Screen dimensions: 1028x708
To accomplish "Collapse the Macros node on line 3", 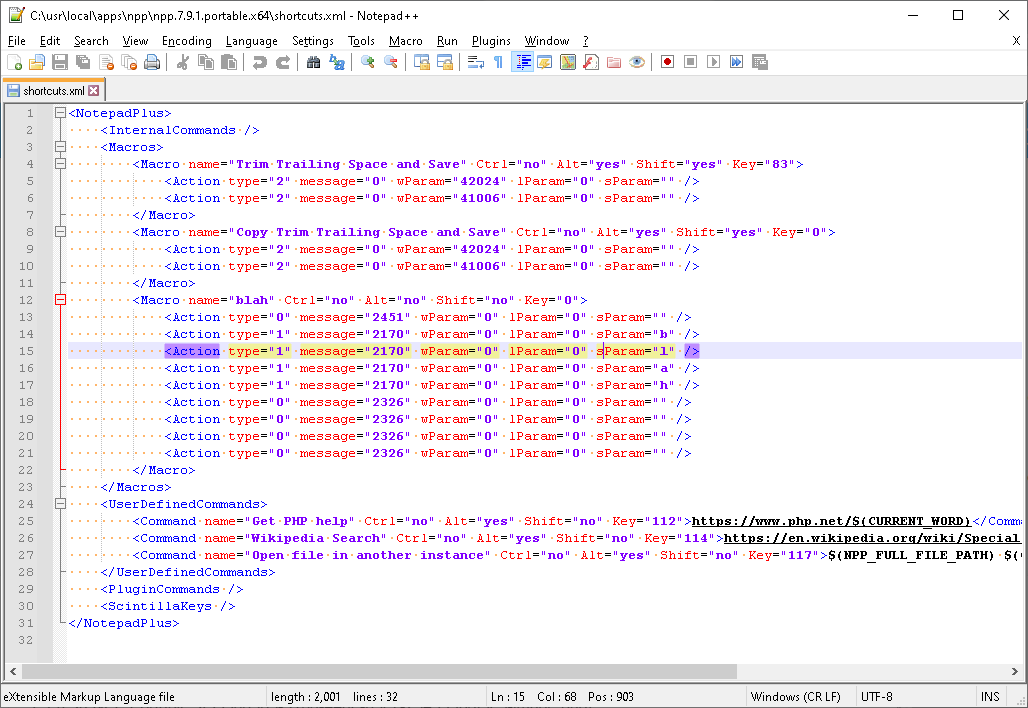I will click(x=60, y=147).
